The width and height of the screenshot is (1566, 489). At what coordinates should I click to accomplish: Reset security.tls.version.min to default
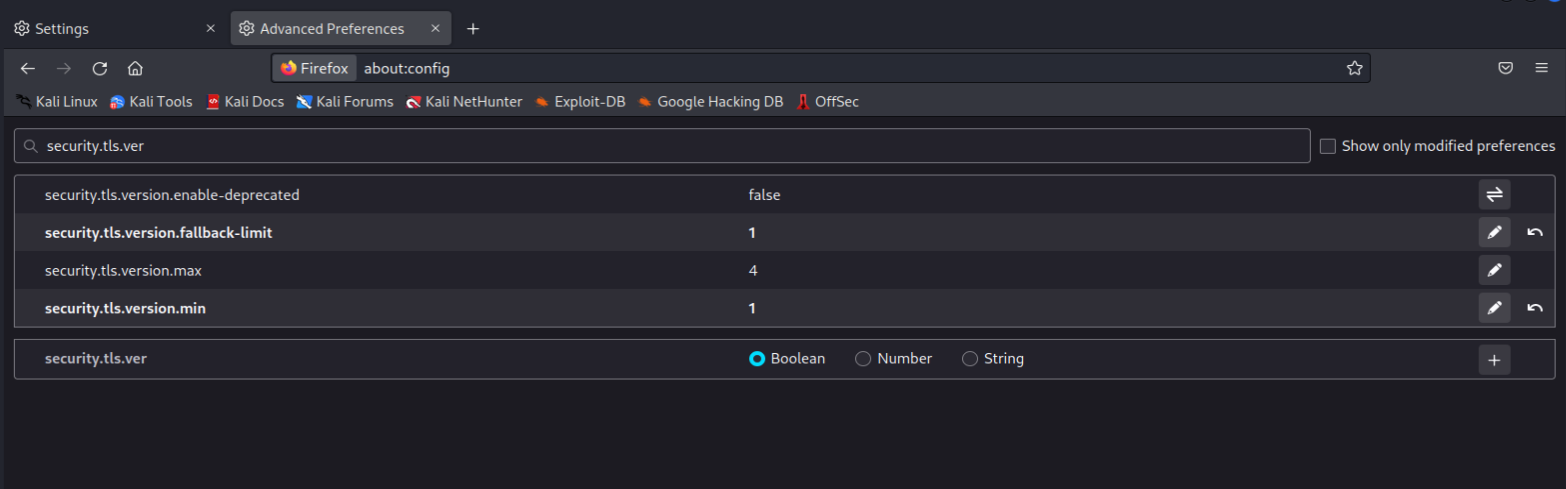point(1535,308)
